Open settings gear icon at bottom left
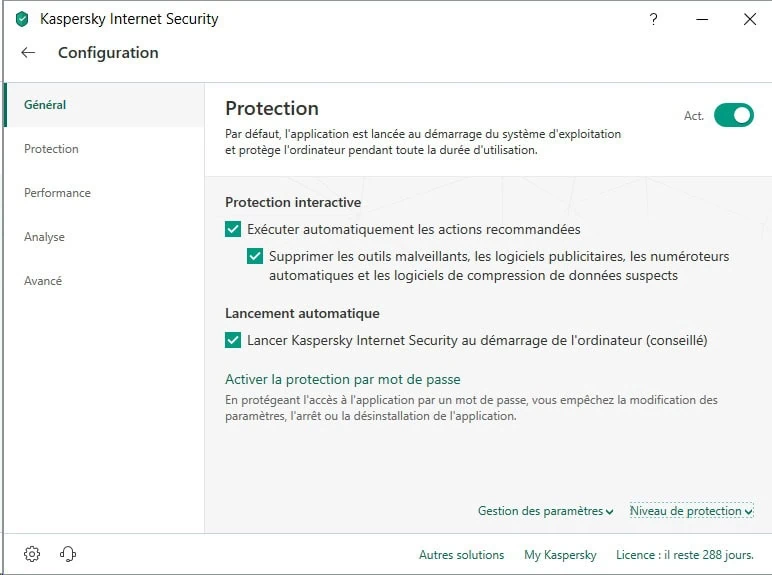 click(x=32, y=554)
